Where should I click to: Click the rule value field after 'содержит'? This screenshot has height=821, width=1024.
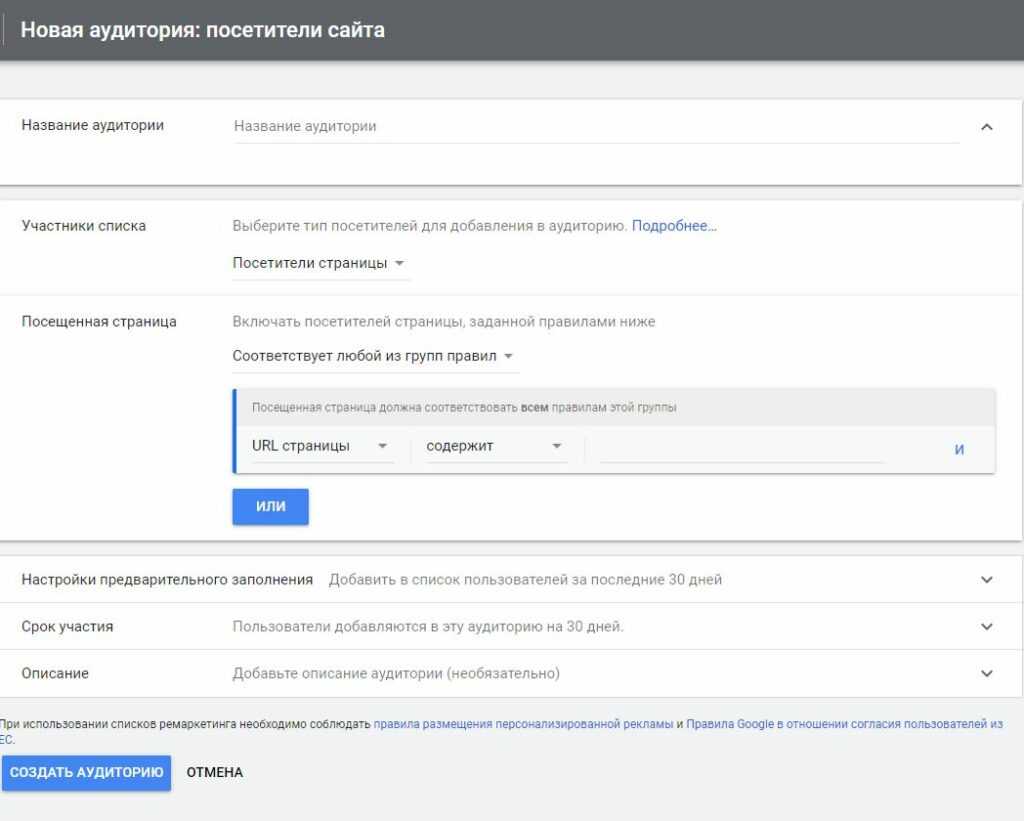click(740, 448)
